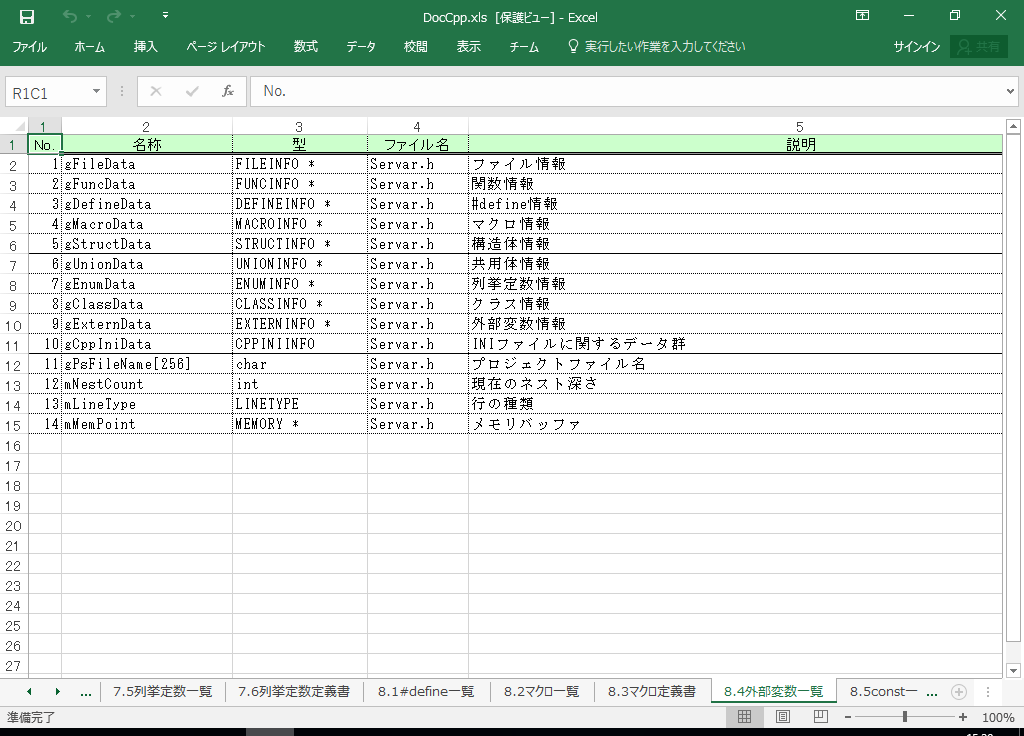Screen dimensions: 1024x736
Task: Click zoom out minus button
Action: pyautogui.click(x=847, y=717)
